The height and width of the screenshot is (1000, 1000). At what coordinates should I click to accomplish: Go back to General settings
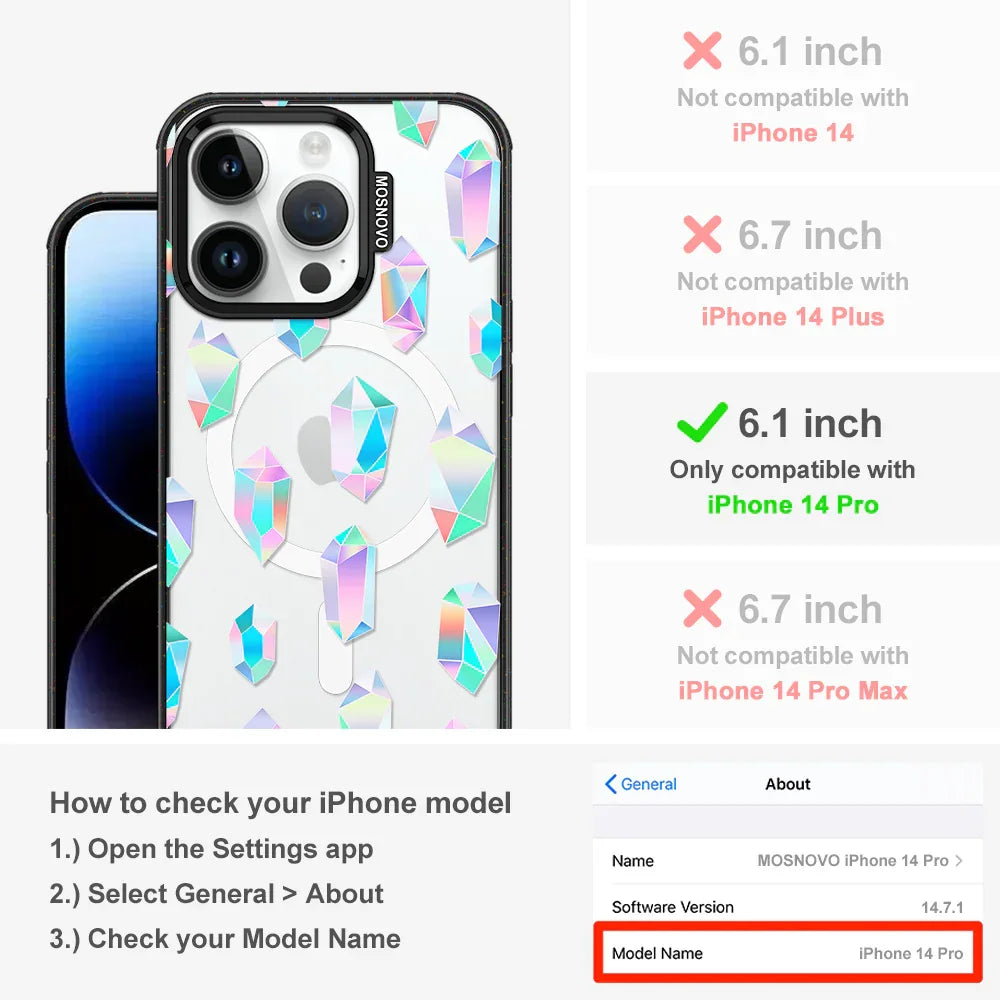(x=640, y=784)
